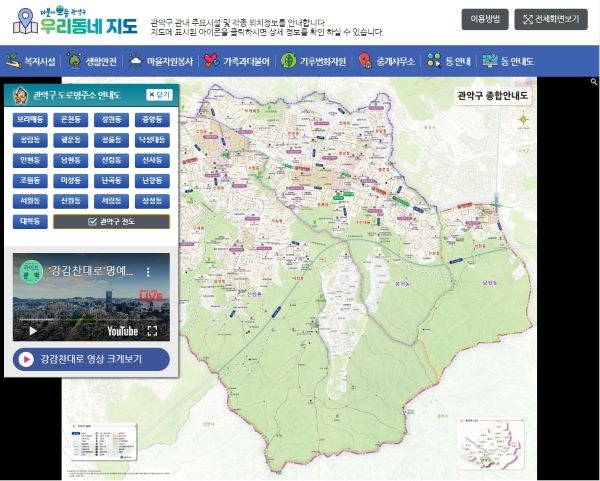Screen dimensions: 600x481
Task: Toggle the 관악구 전도 checkbox
Action: pos(92,222)
